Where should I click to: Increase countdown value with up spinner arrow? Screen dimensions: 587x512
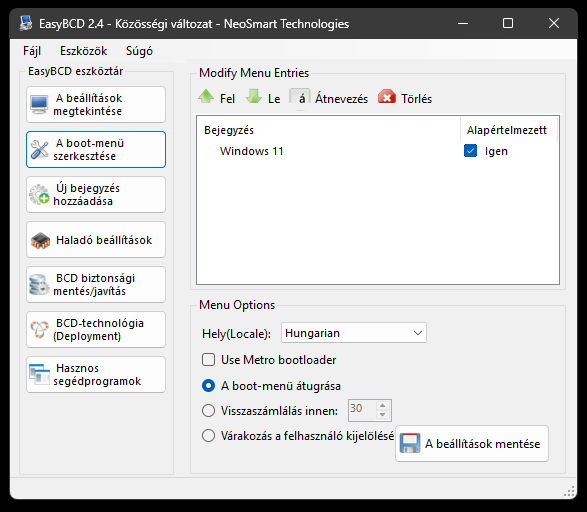coord(382,405)
